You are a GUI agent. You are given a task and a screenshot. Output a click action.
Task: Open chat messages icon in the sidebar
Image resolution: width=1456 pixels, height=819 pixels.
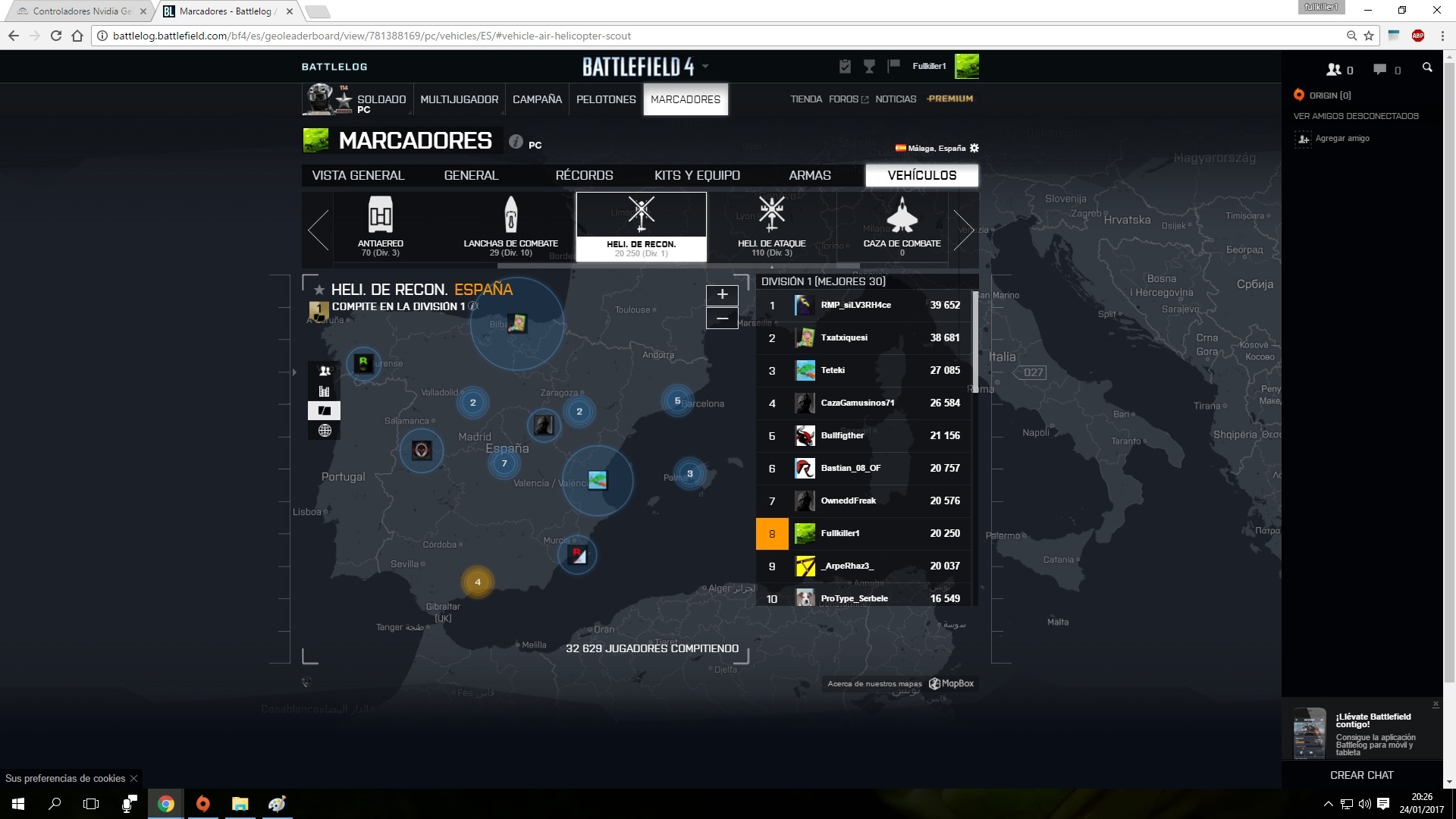pyautogui.click(x=1379, y=70)
